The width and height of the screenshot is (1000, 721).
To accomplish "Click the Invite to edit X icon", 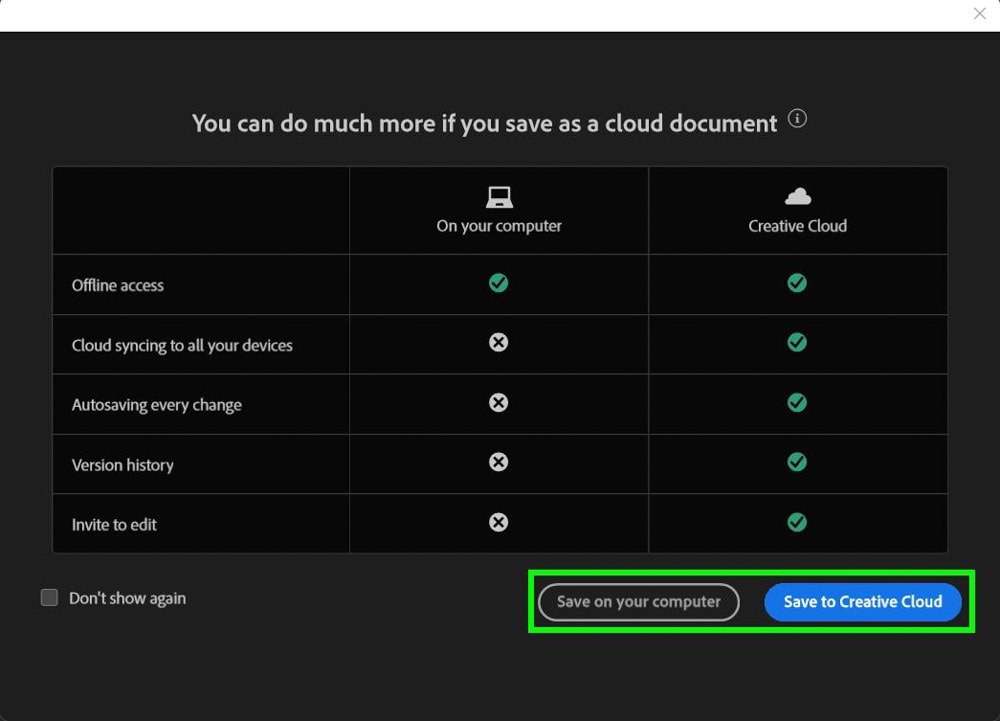I will point(498,522).
